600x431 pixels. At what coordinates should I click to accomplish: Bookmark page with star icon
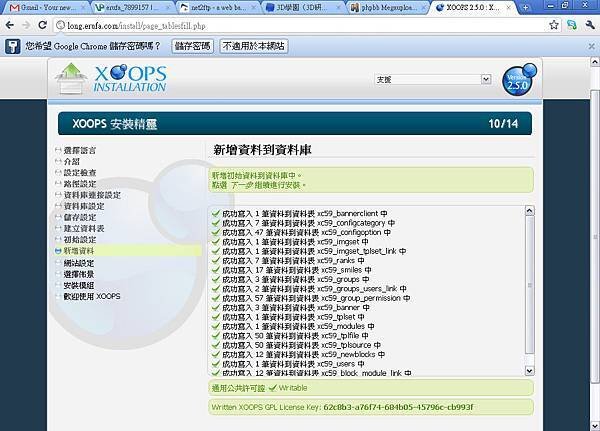[553, 25]
